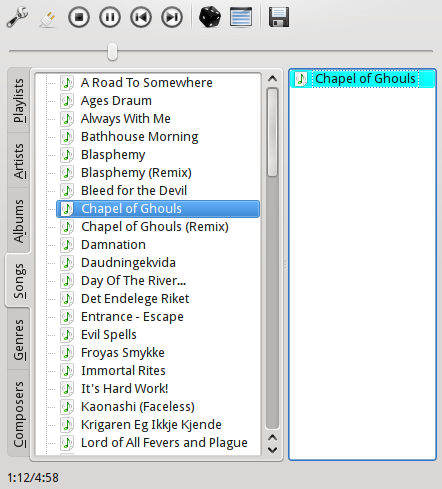
Task: Select song It's Hard Work!
Action: (x=125, y=389)
